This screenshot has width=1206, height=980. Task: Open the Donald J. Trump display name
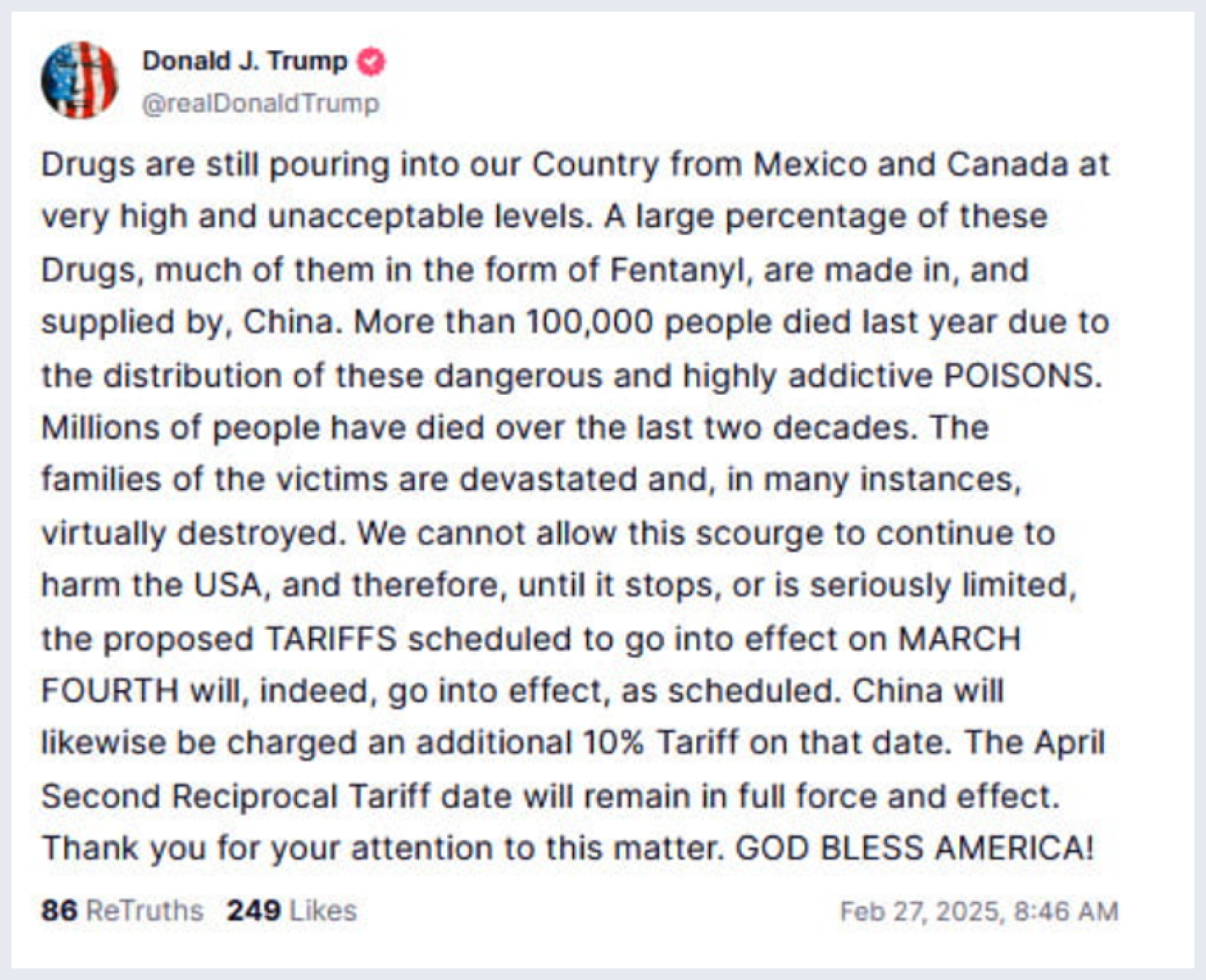[245, 61]
